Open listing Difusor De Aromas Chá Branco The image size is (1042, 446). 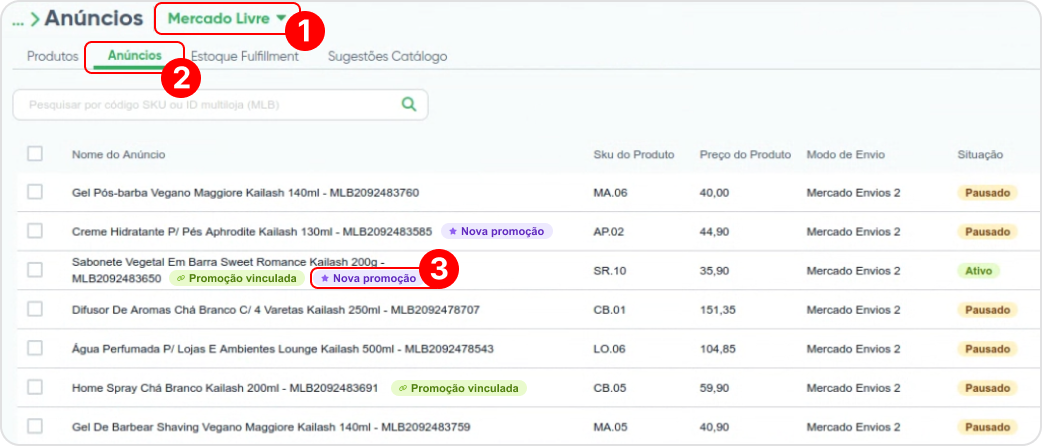pyautogui.click(x=276, y=310)
